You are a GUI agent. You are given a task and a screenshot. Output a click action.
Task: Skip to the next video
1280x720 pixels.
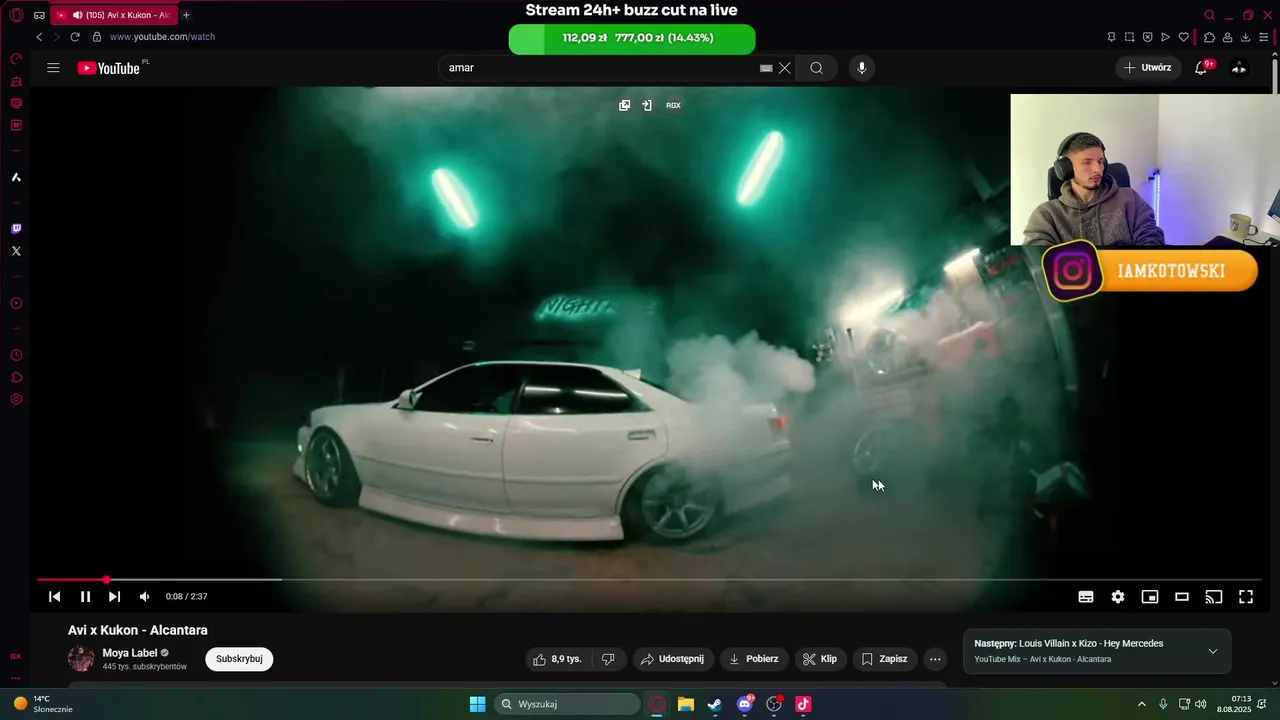[114, 597]
